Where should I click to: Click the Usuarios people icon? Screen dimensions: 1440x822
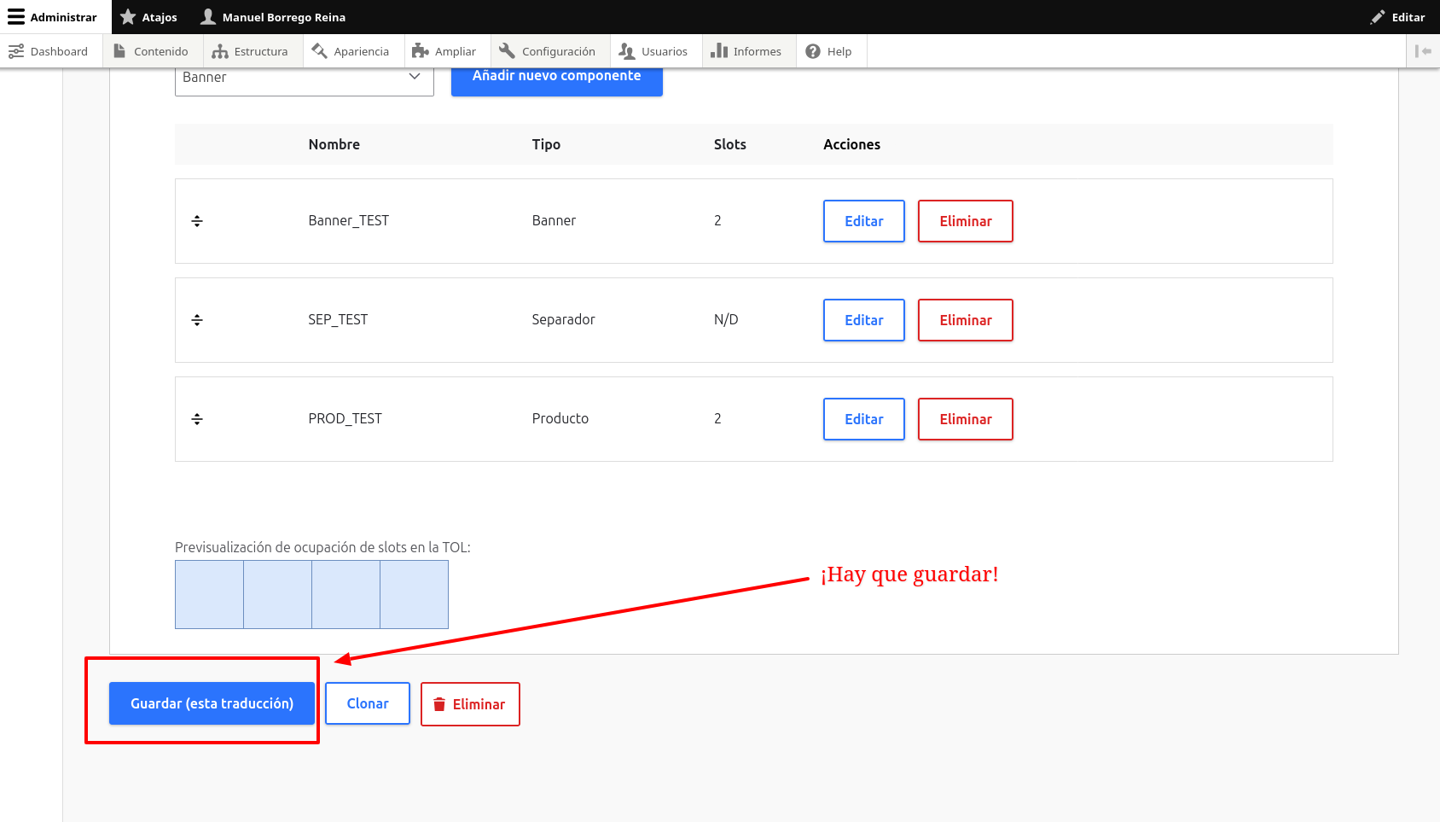click(627, 51)
